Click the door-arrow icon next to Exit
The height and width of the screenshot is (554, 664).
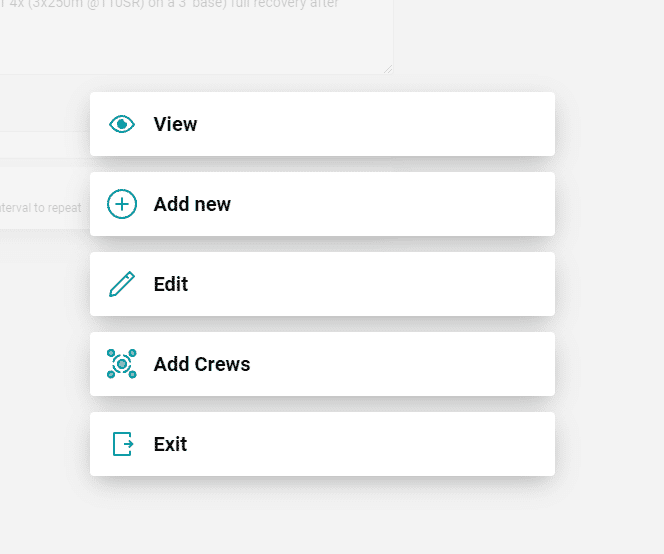tap(123, 444)
